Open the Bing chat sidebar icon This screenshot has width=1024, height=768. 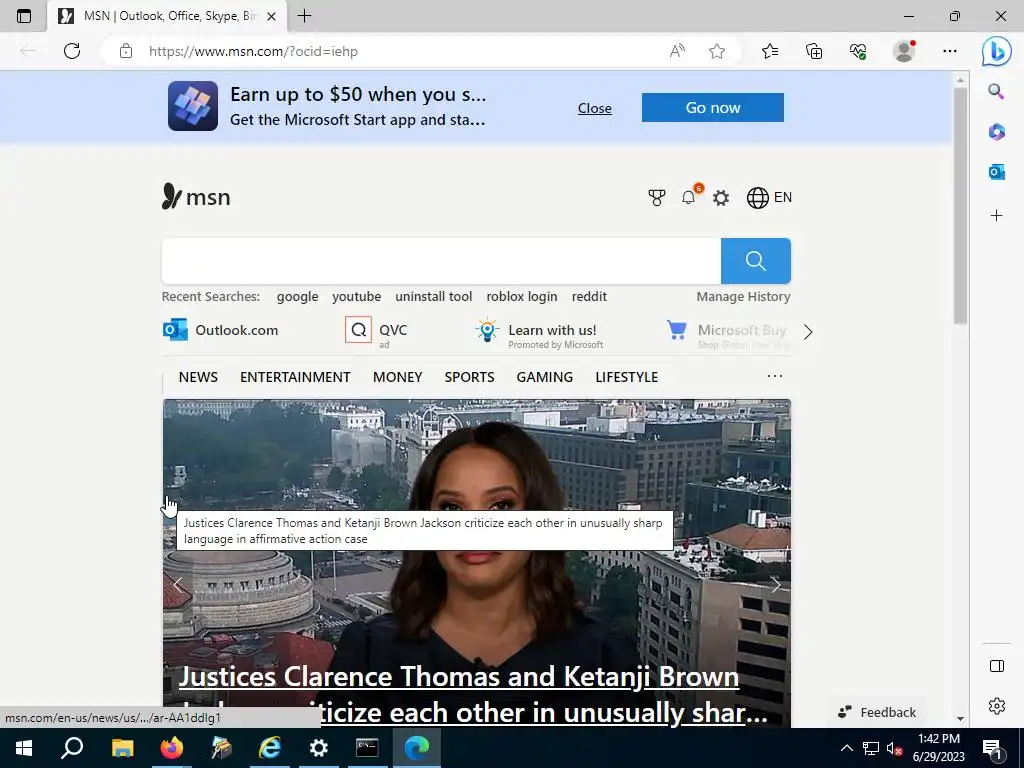(x=997, y=51)
